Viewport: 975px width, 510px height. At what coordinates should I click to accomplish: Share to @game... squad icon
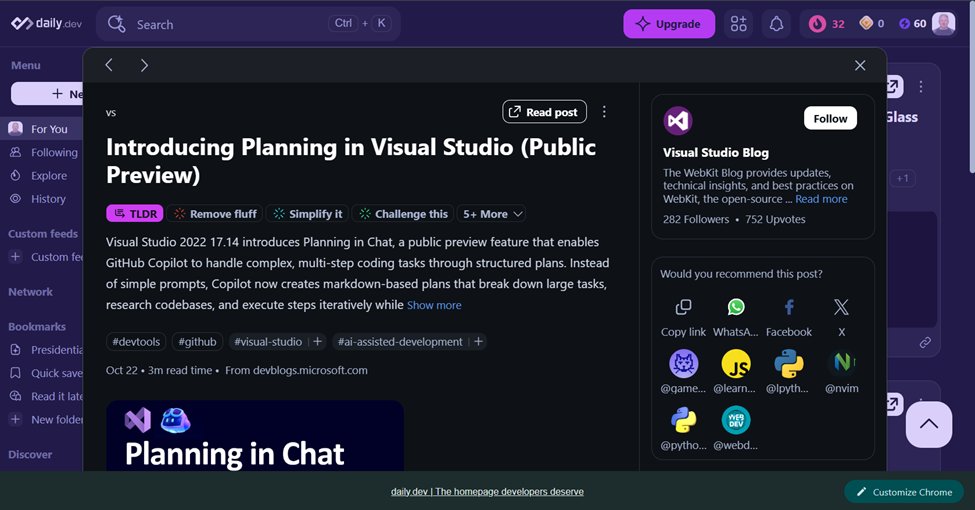[x=683, y=364]
